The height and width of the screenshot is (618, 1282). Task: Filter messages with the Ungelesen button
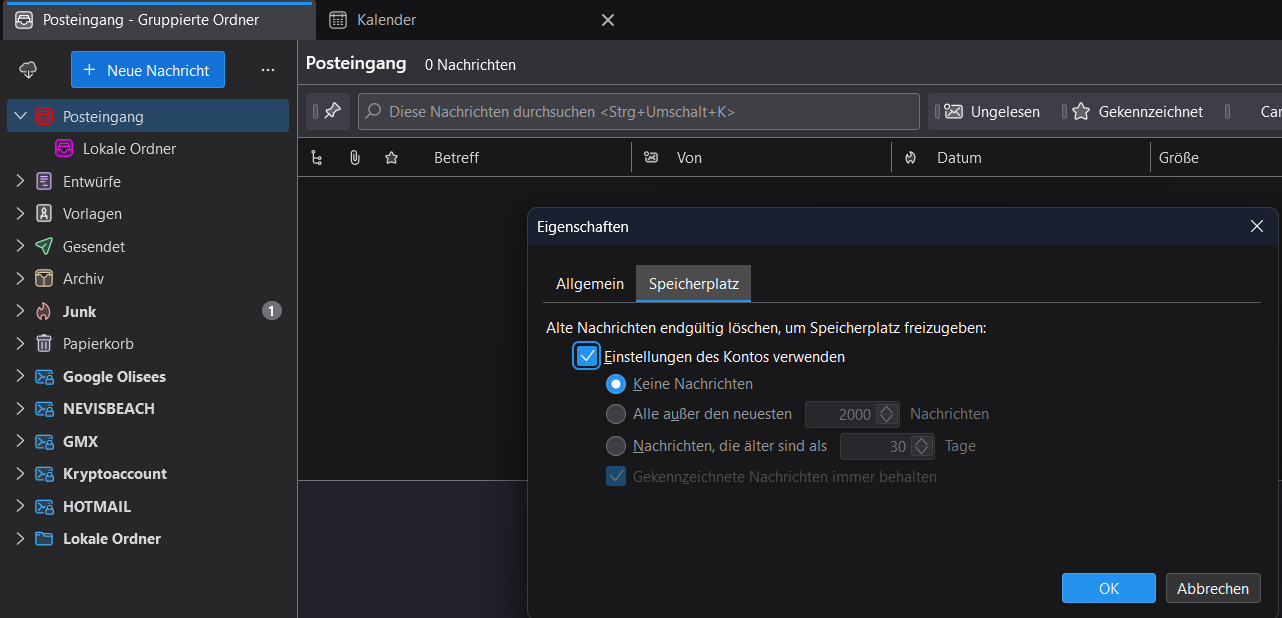[x=994, y=112]
